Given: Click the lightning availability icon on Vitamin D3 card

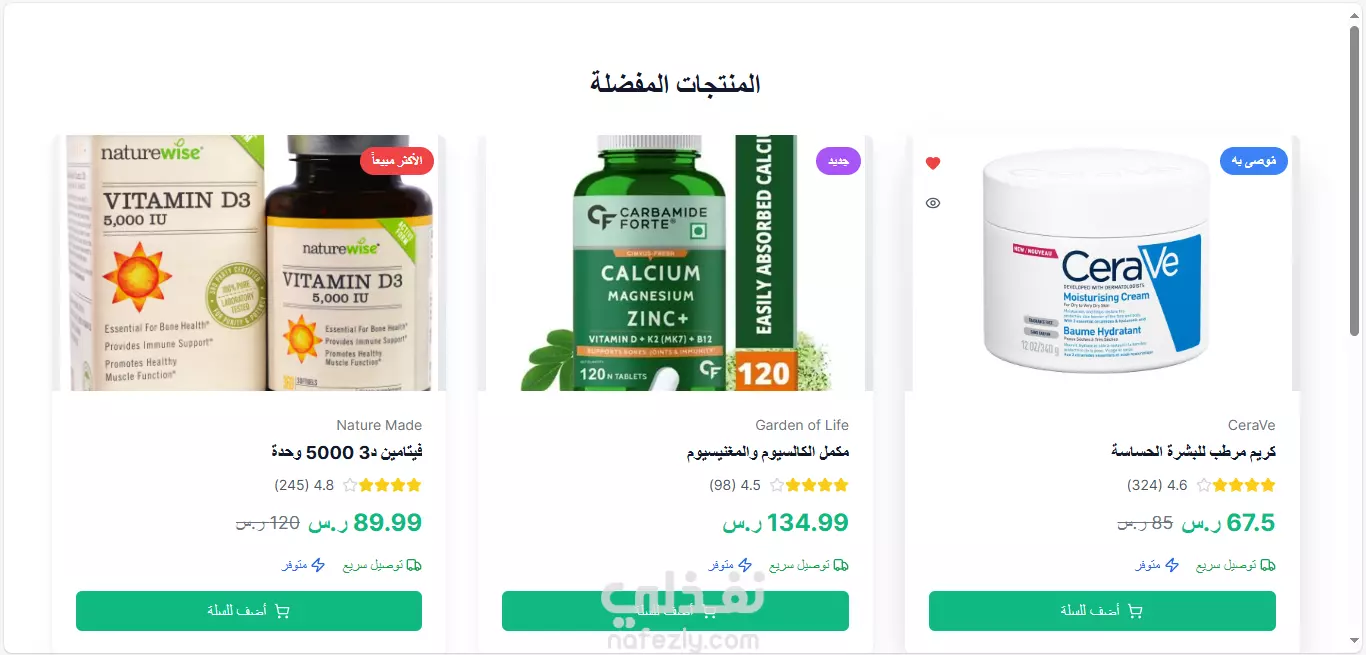Looking at the screenshot, I should pos(318,565).
